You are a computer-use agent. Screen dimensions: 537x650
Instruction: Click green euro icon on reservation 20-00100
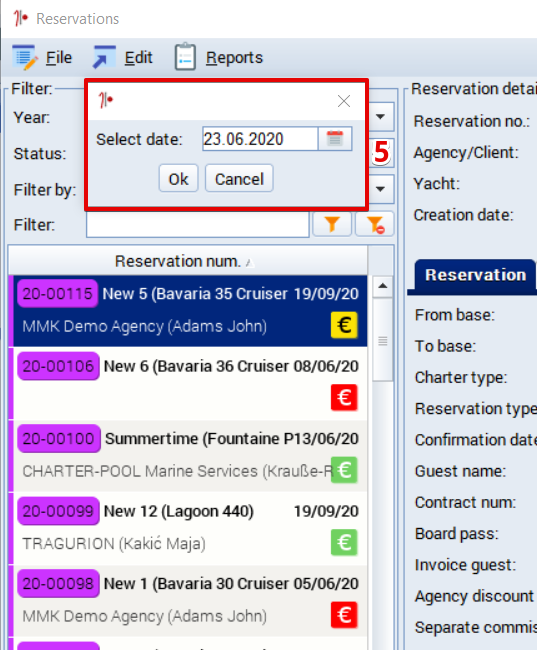pyautogui.click(x=344, y=470)
